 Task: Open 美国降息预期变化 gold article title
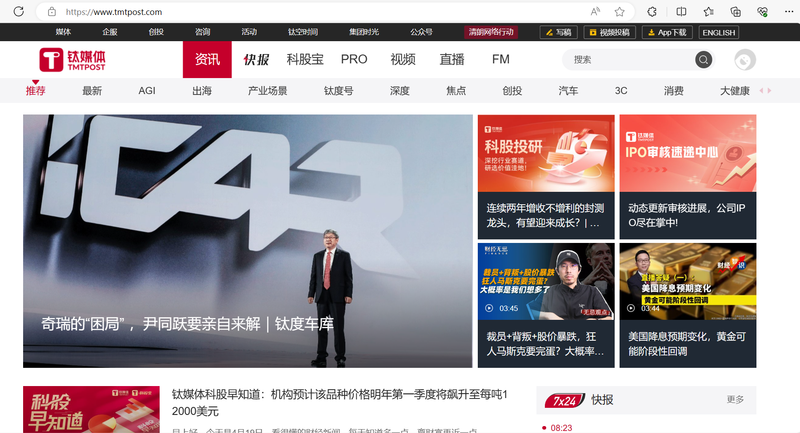click(x=687, y=344)
